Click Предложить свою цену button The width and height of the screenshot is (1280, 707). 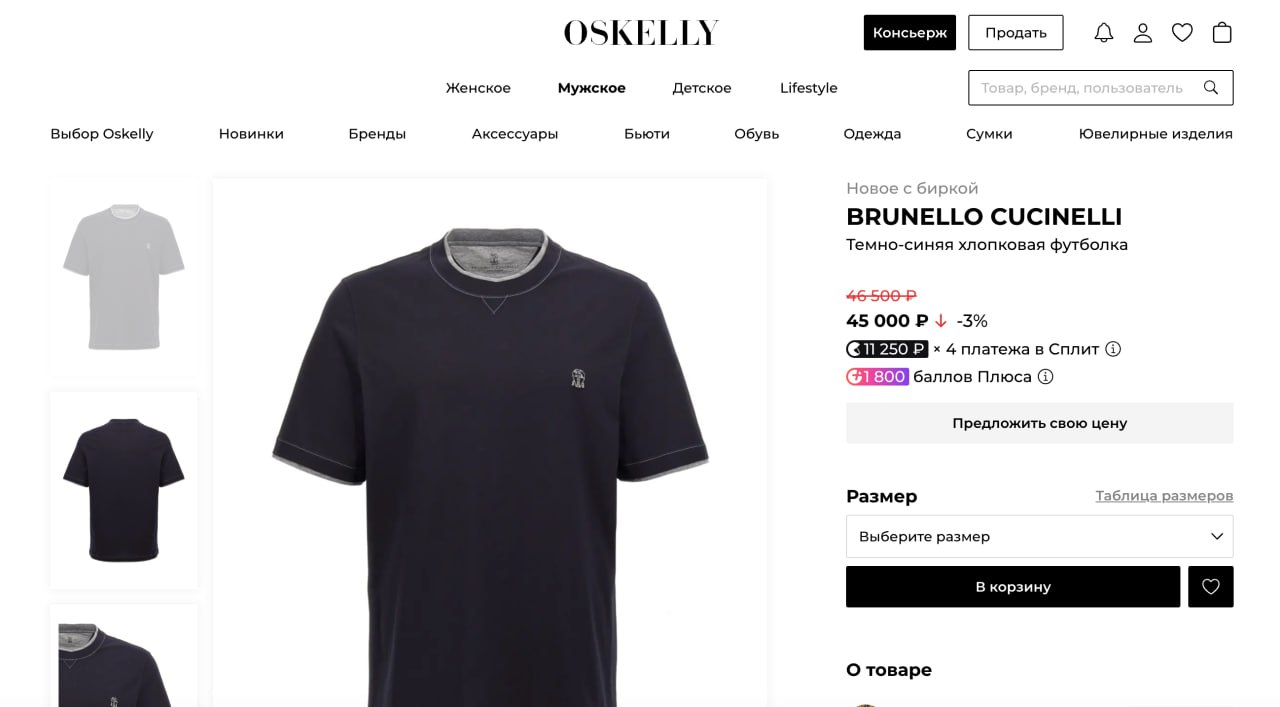(1040, 423)
